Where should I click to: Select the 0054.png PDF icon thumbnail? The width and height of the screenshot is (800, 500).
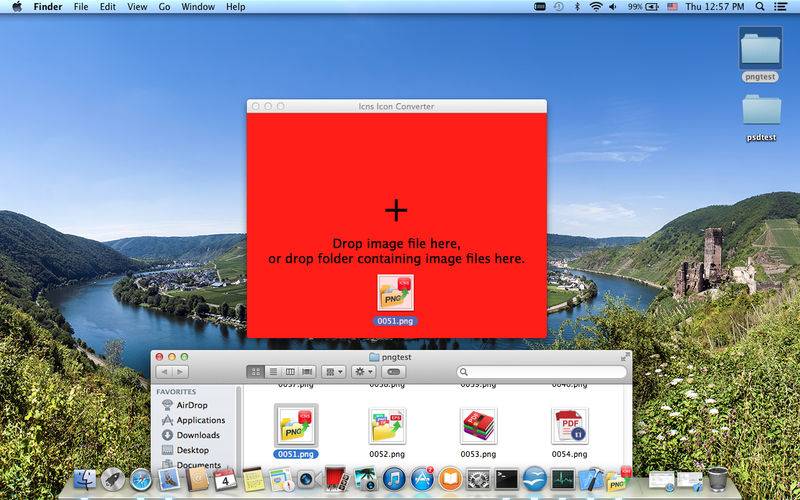point(569,426)
